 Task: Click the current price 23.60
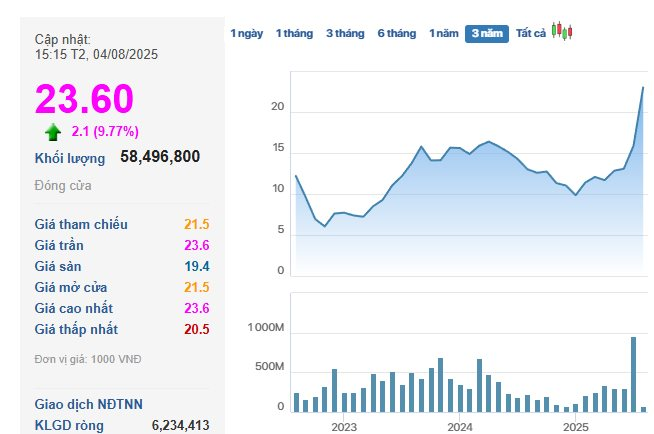click(84, 99)
